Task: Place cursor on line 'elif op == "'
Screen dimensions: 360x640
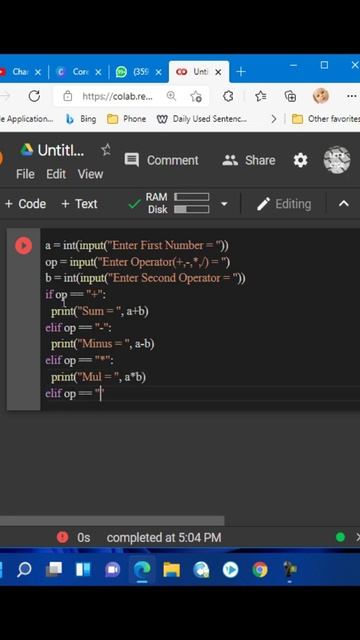Action: pyautogui.click(x=75, y=394)
